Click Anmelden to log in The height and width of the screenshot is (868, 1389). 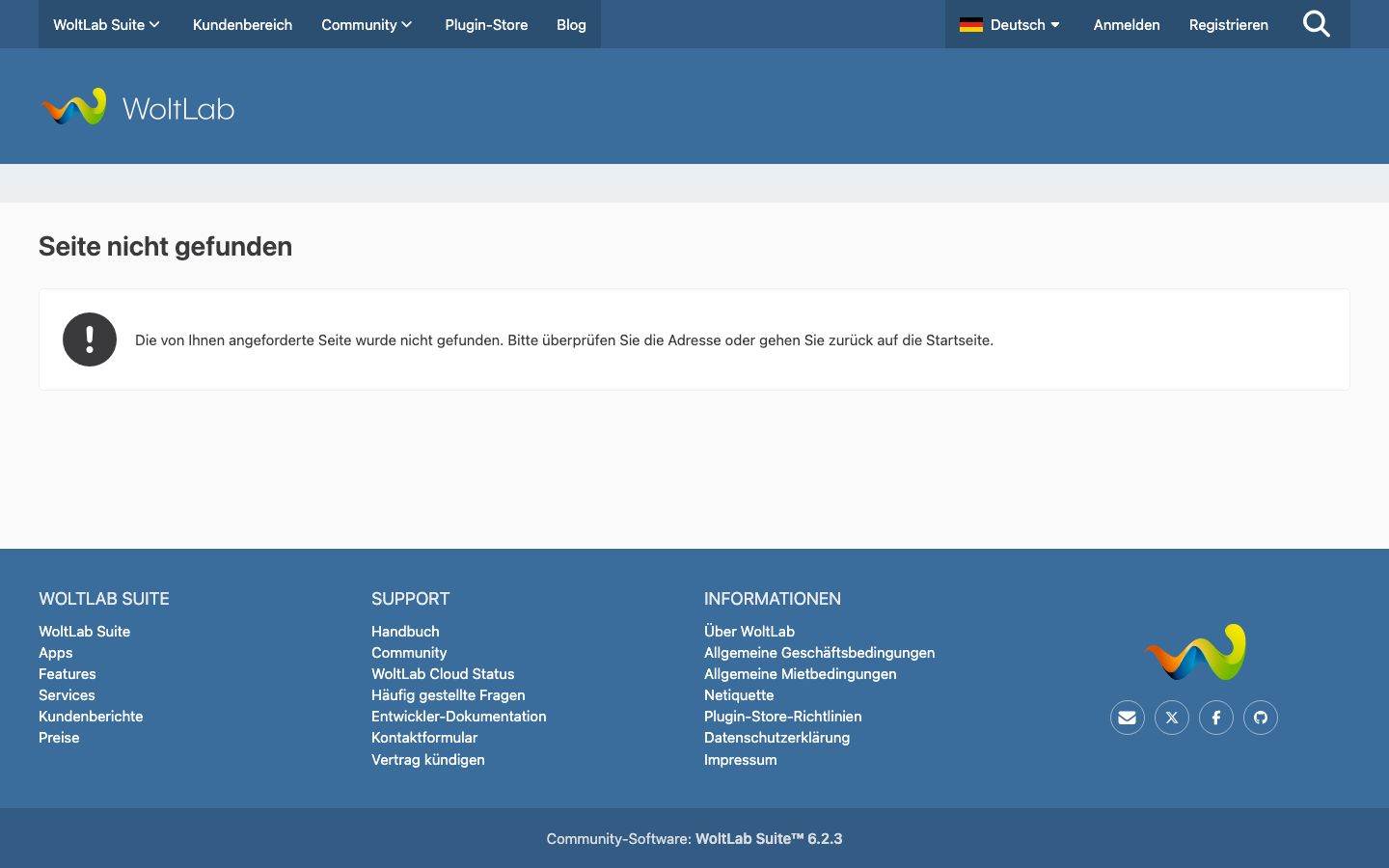pos(1127,24)
